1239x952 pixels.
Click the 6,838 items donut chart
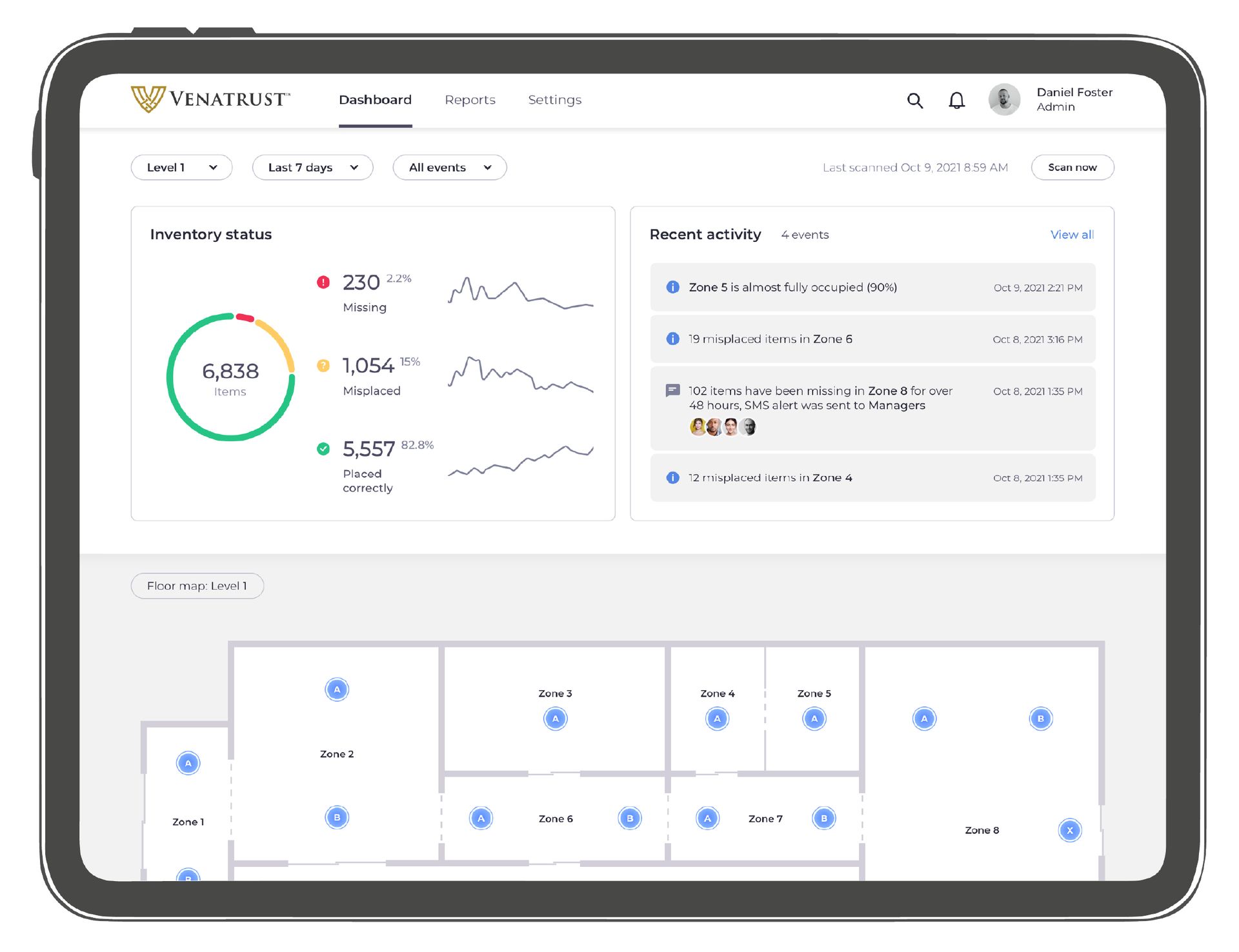click(x=230, y=377)
